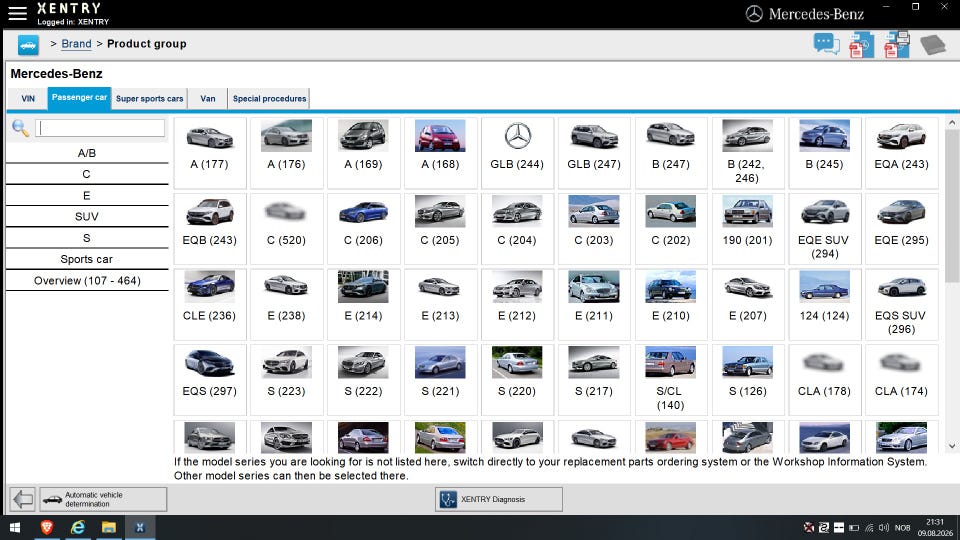Select the S/CL (140) model series
The width and height of the screenshot is (960, 540).
671,380
